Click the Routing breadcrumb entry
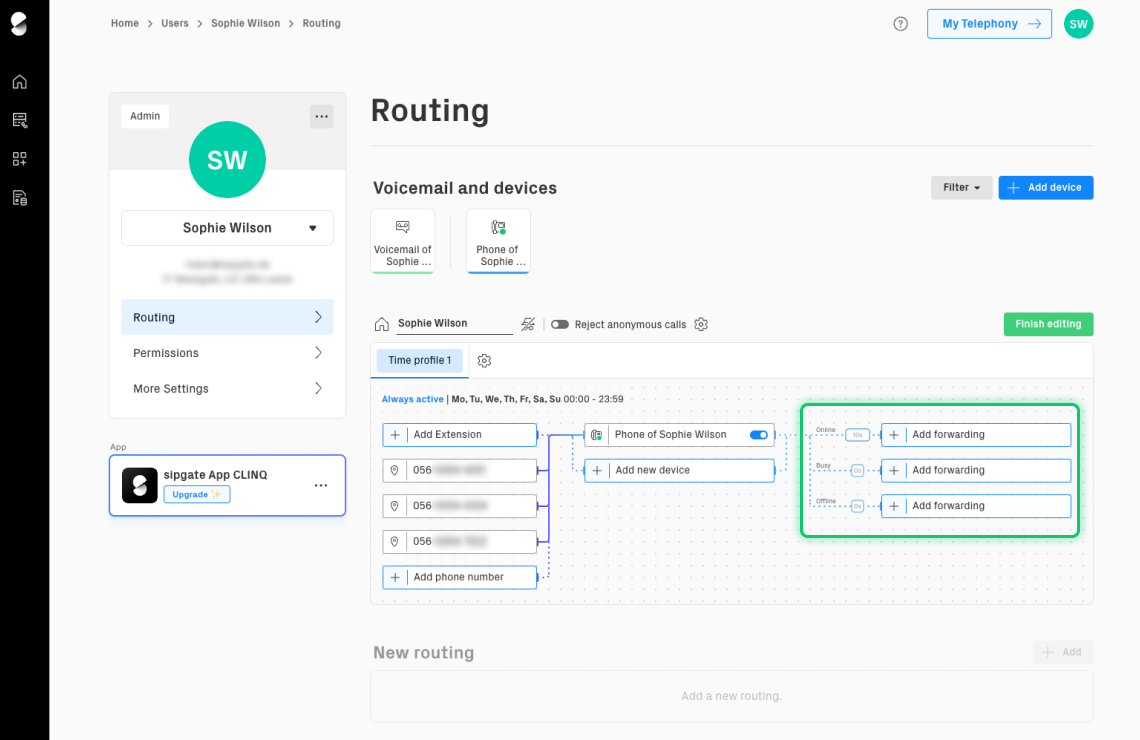The width and height of the screenshot is (1140, 740). tap(321, 23)
